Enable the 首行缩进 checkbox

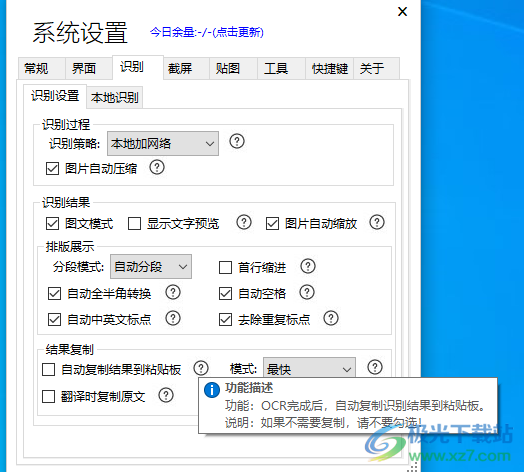tap(225, 267)
